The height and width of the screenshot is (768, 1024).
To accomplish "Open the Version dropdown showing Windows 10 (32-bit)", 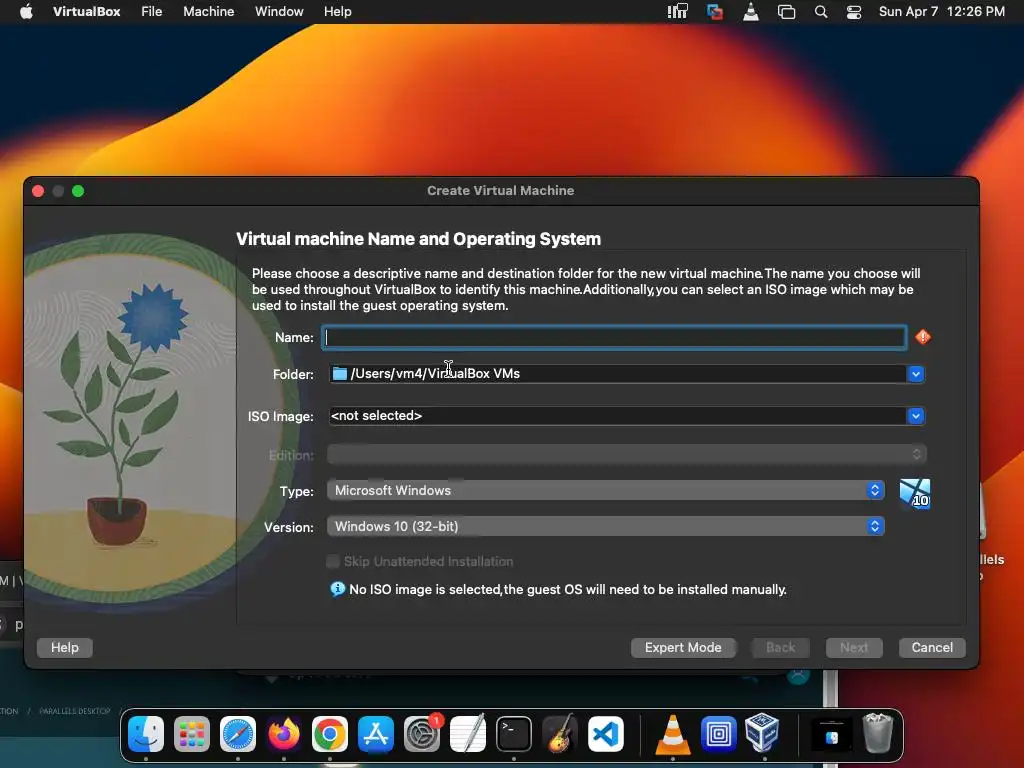I will [x=606, y=526].
